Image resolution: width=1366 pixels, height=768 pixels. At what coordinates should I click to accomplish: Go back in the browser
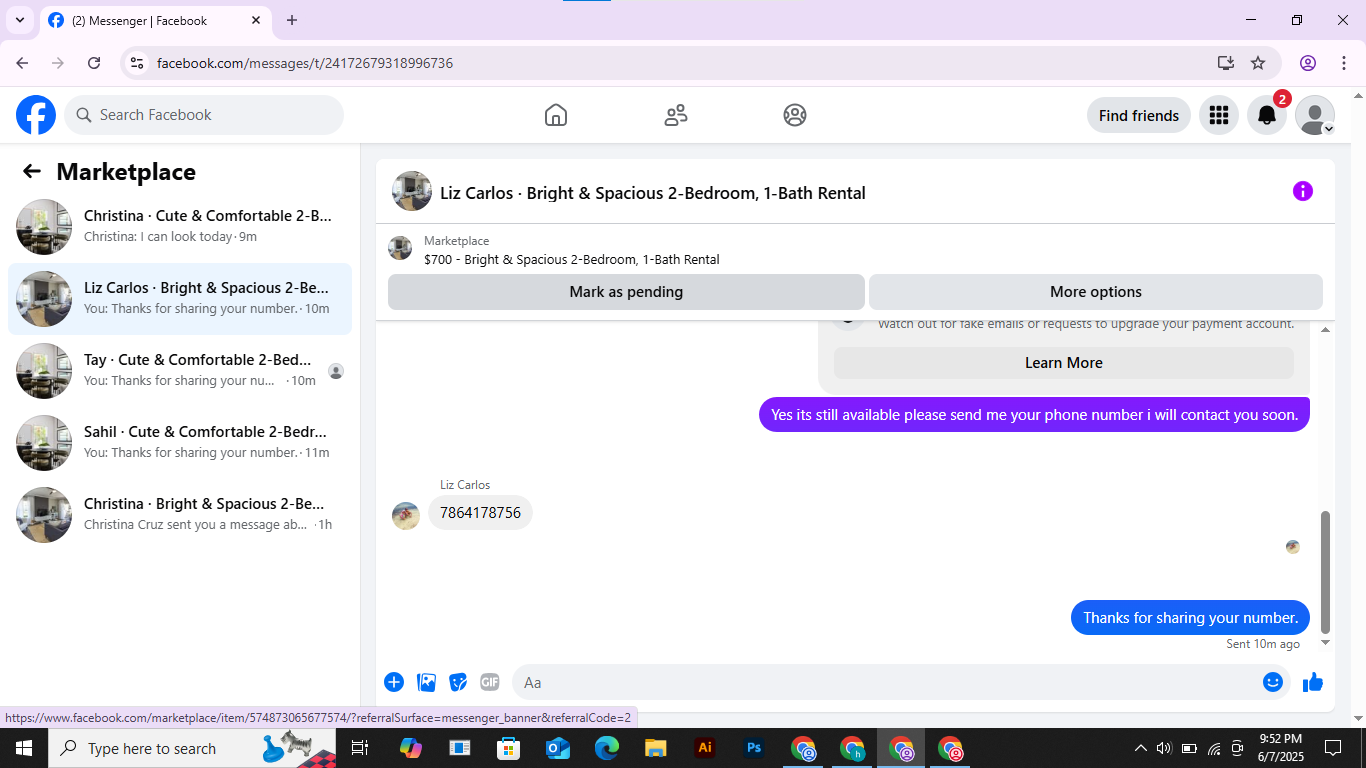[22, 63]
